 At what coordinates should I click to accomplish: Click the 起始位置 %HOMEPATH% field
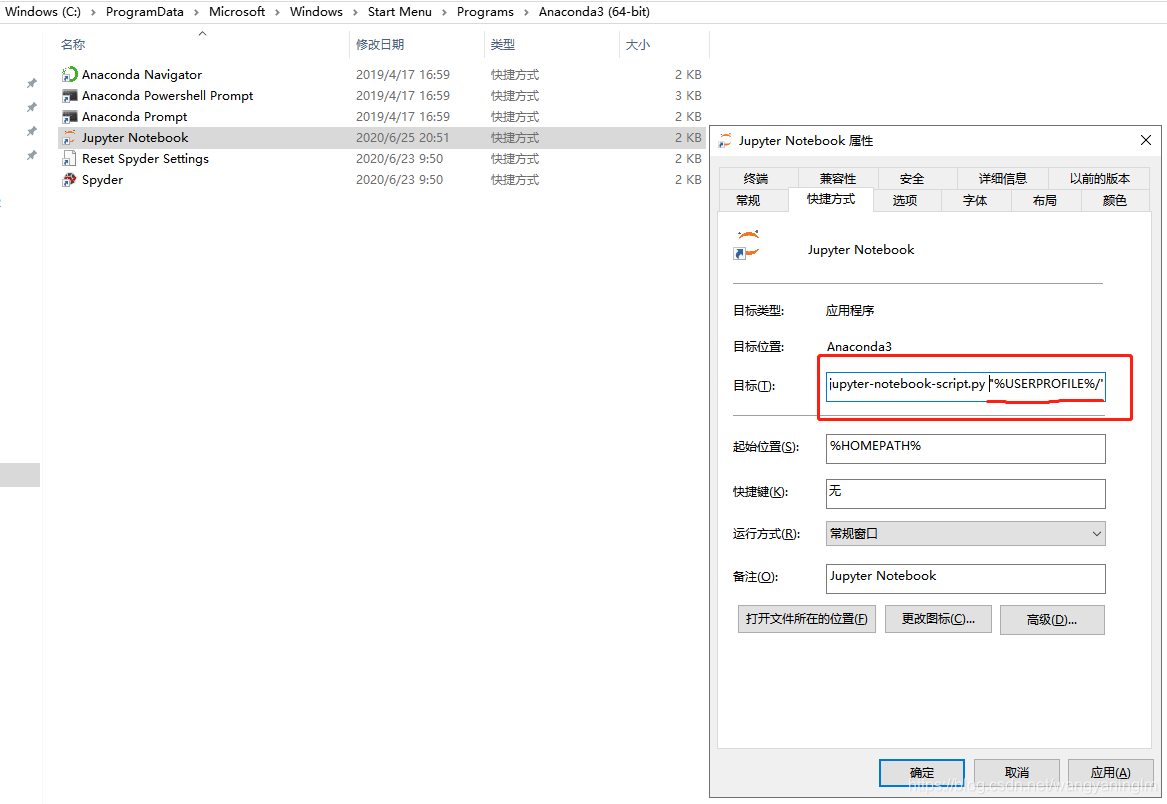[965, 448]
